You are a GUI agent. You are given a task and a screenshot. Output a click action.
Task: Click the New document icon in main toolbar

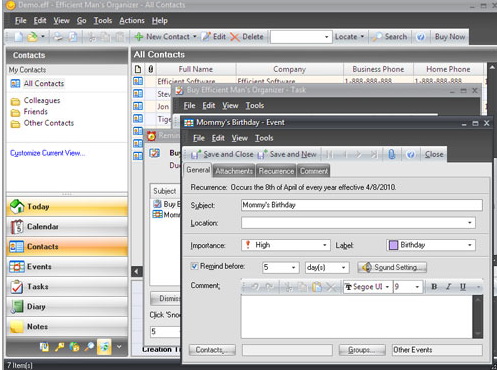pos(18,37)
